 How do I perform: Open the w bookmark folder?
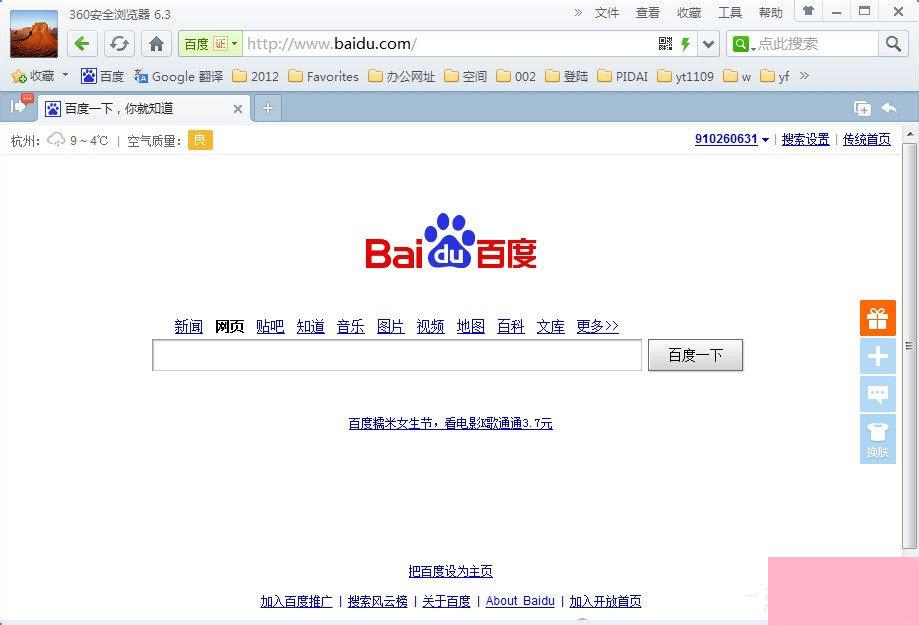[x=737, y=76]
